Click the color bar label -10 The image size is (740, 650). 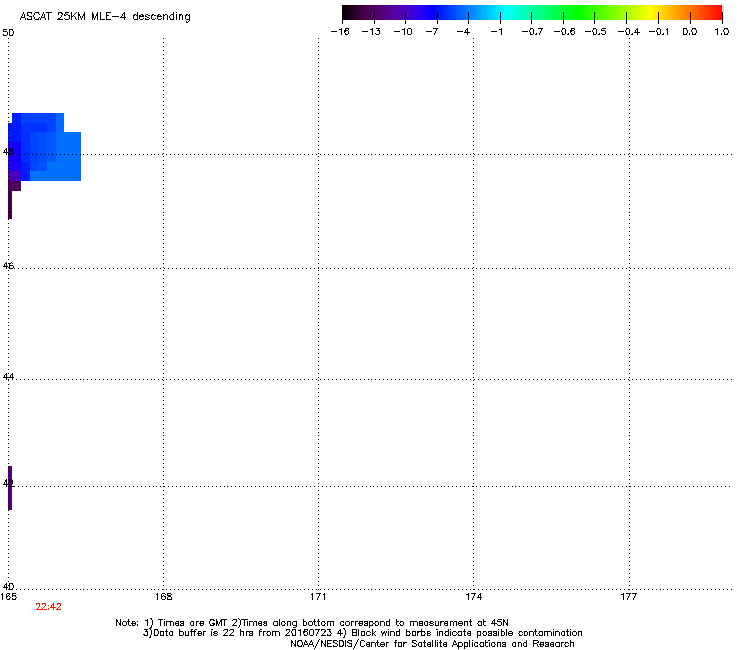(x=403, y=32)
